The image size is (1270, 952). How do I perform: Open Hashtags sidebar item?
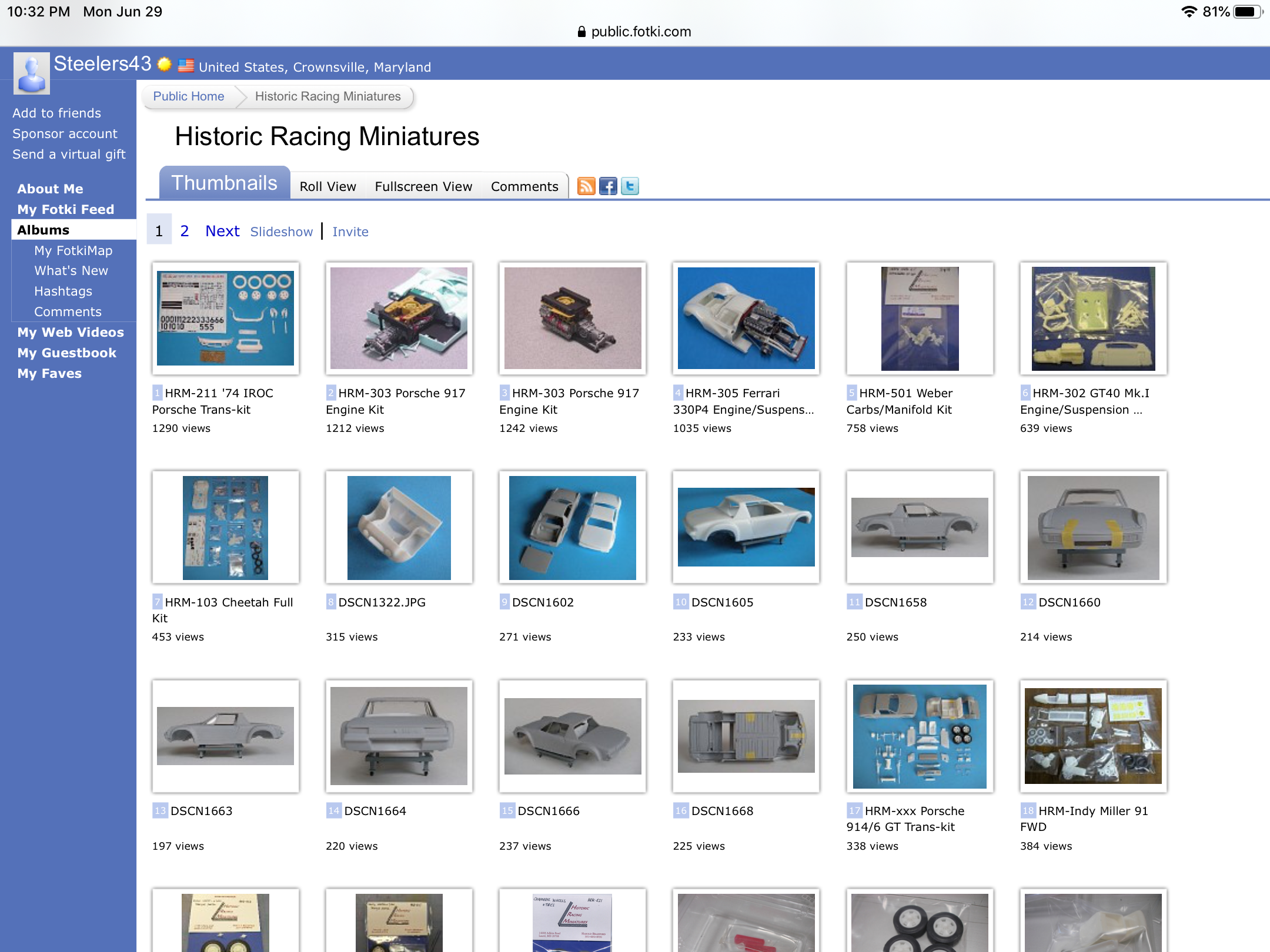click(x=63, y=291)
